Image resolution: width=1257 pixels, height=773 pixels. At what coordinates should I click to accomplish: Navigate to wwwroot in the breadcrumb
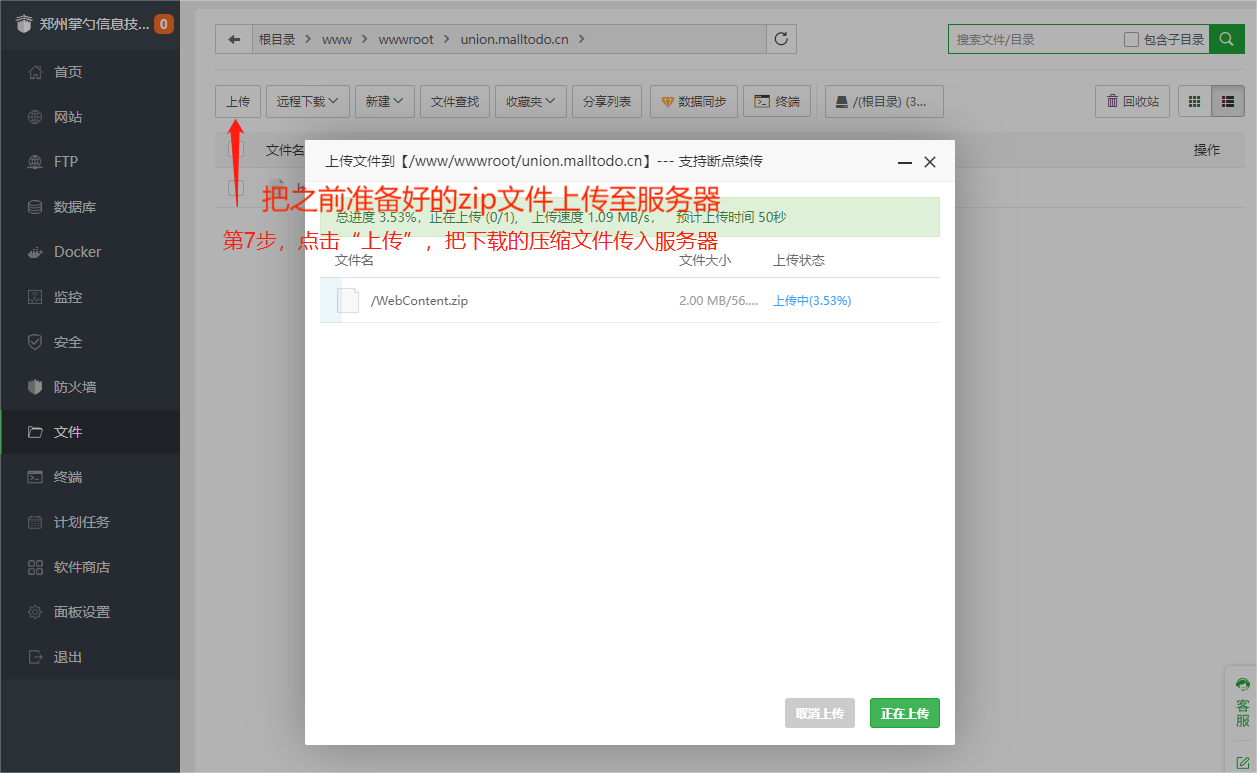(406, 39)
